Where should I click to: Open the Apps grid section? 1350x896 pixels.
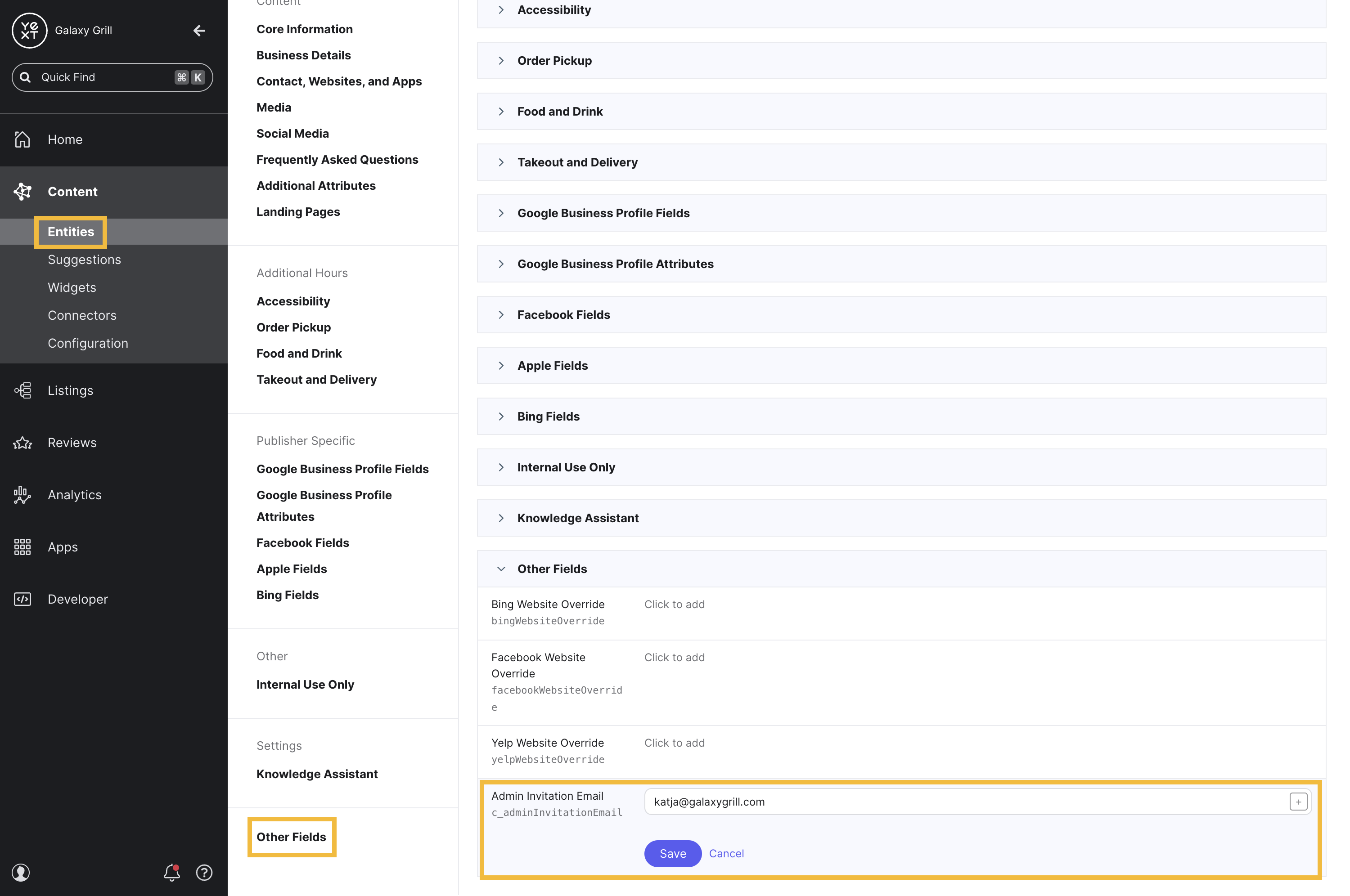62,547
